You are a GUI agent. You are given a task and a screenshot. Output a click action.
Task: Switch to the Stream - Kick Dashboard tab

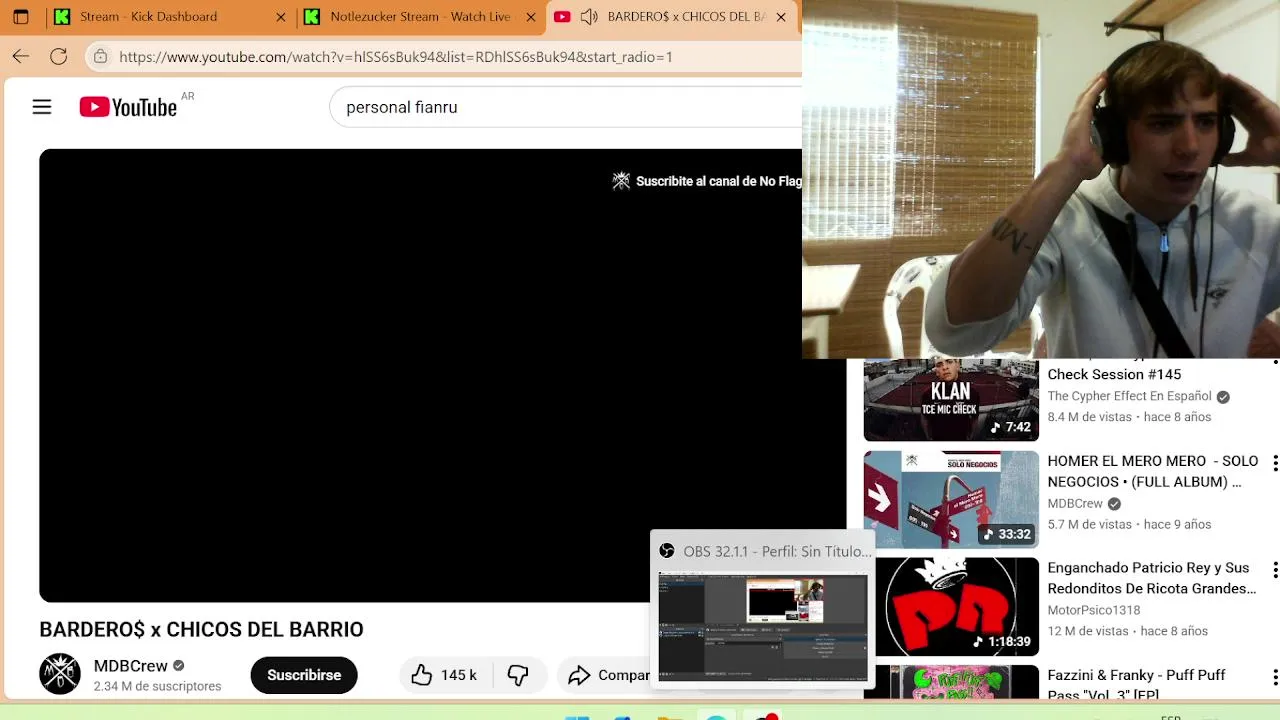[x=170, y=17]
